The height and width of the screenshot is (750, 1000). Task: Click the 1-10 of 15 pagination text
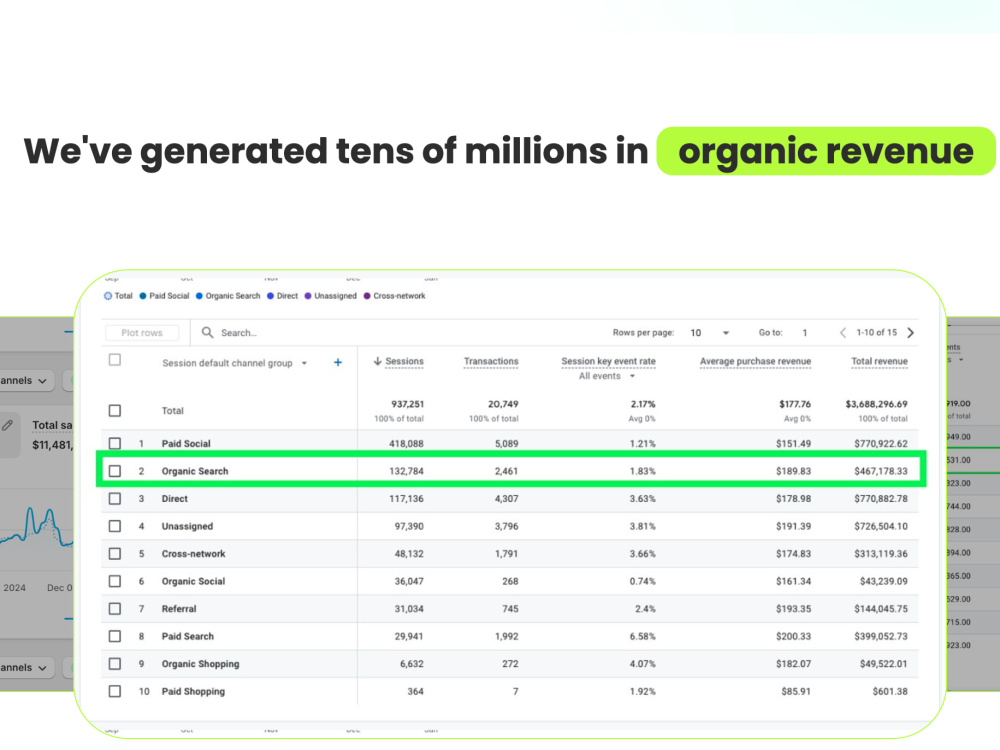(876, 332)
